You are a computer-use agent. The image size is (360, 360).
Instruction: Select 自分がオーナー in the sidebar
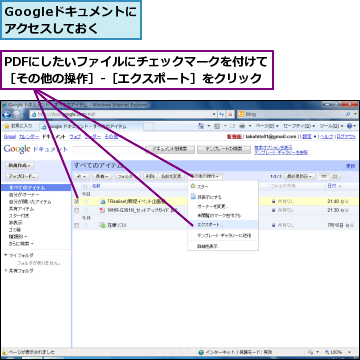pyautogui.click(x=24, y=195)
